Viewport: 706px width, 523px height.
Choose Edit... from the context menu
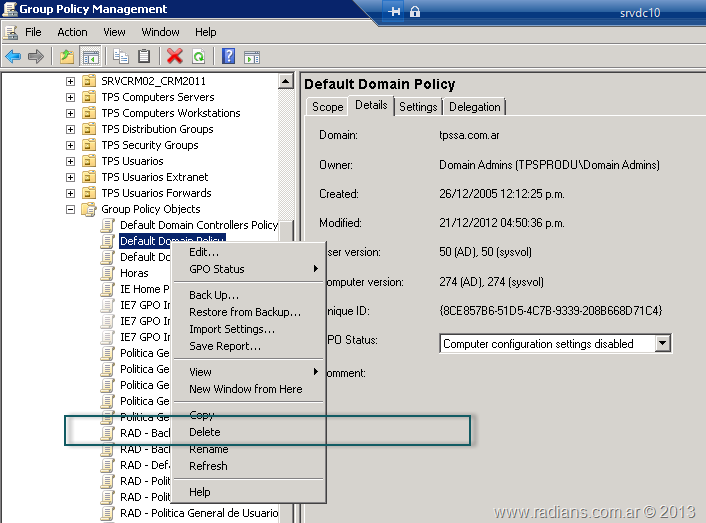point(204,252)
